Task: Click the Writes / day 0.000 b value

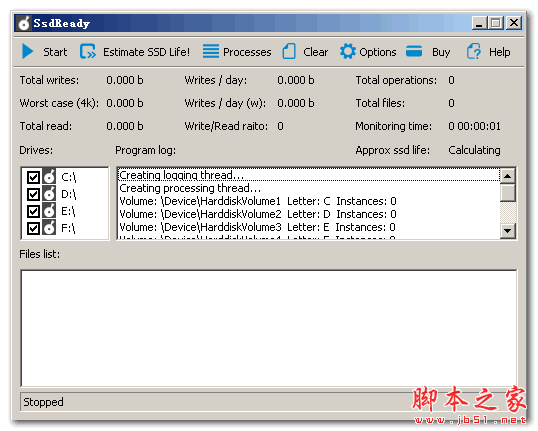Action: (x=295, y=80)
